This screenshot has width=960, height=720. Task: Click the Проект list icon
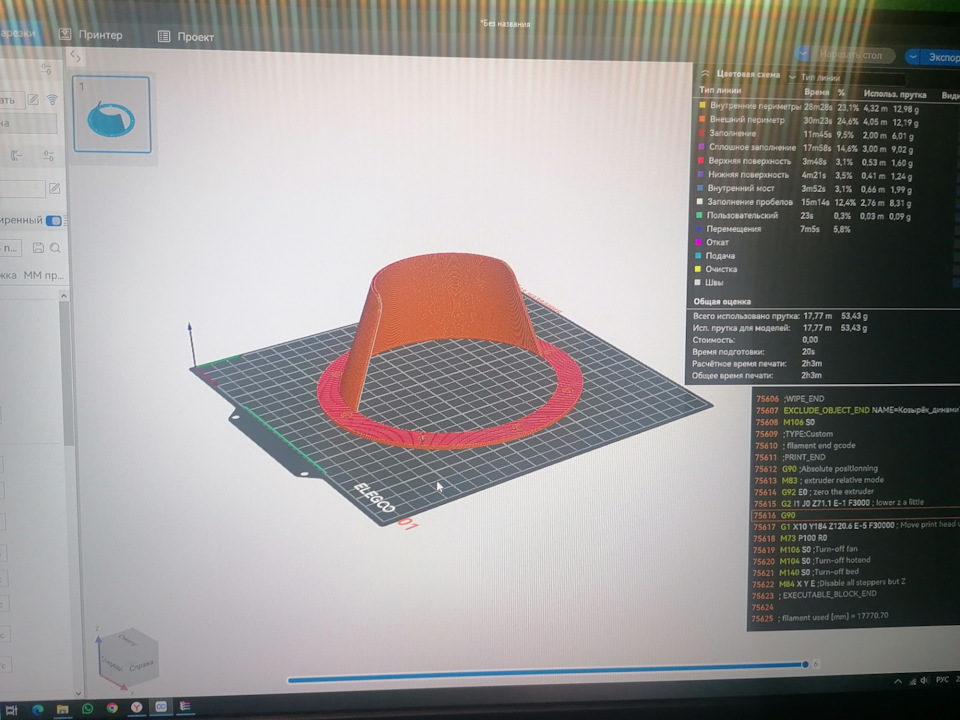[x=164, y=37]
